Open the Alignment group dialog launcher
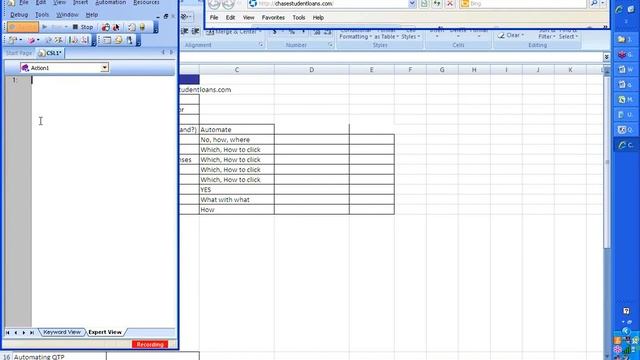Image resolution: width=640 pixels, height=360 pixels. pos(261,45)
